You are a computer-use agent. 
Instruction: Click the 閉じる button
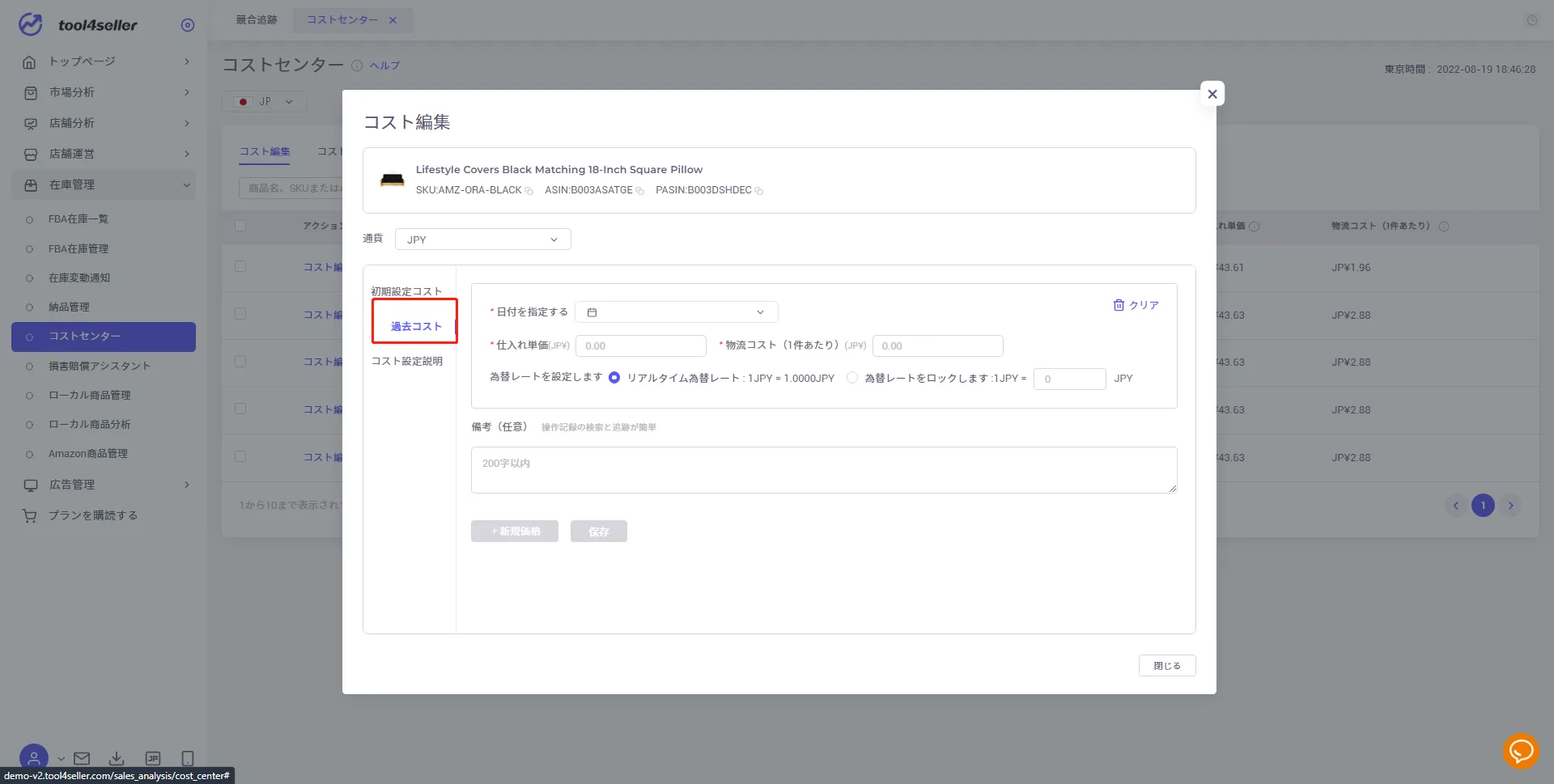pos(1167,665)
